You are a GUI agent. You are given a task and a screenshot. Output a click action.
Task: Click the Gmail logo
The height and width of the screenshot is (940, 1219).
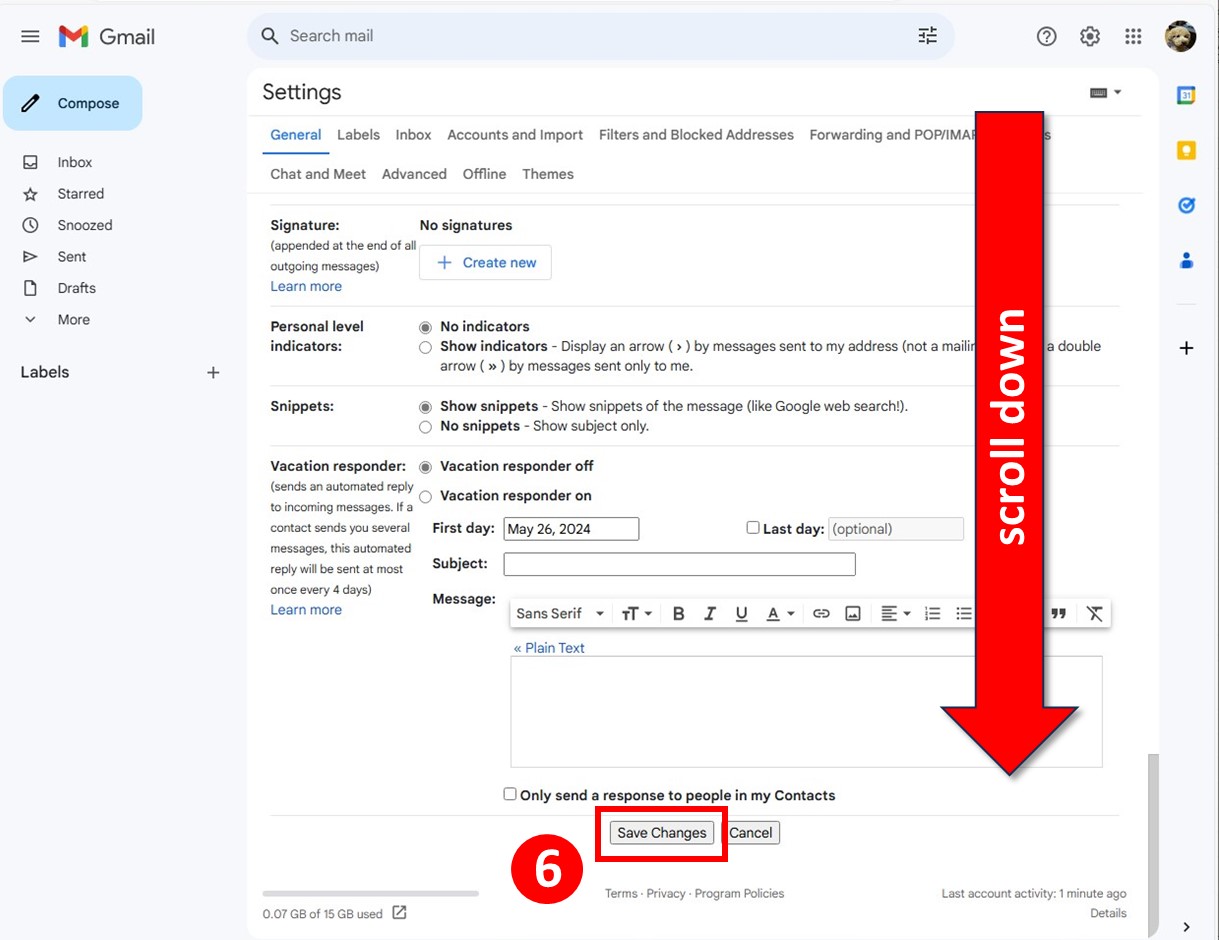pyautogui.click(x=107, y=37)
